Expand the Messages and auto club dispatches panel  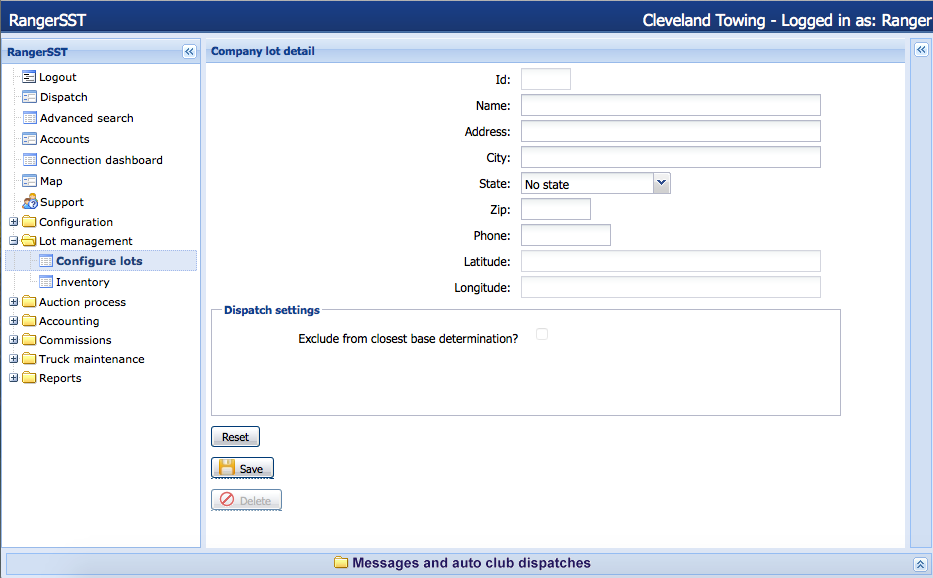tap(920, 564)
